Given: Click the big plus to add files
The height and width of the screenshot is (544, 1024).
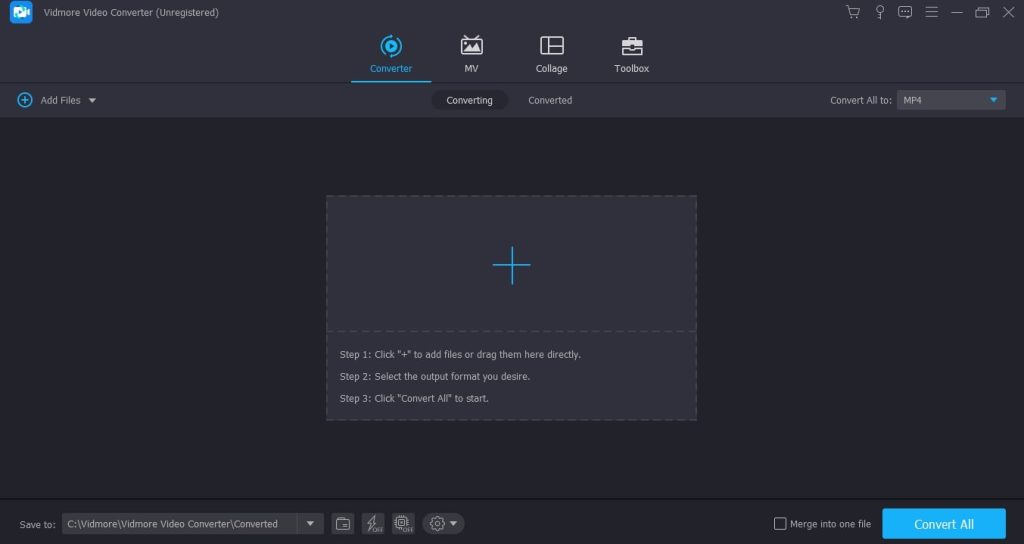Looking at the screenshot, I should point(511,265).
